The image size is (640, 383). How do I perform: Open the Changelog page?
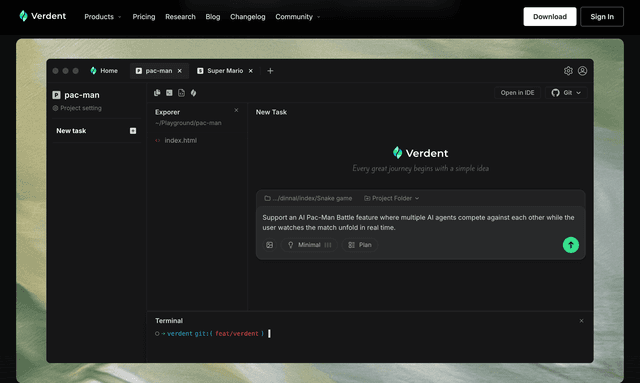(x=248, y=17)
